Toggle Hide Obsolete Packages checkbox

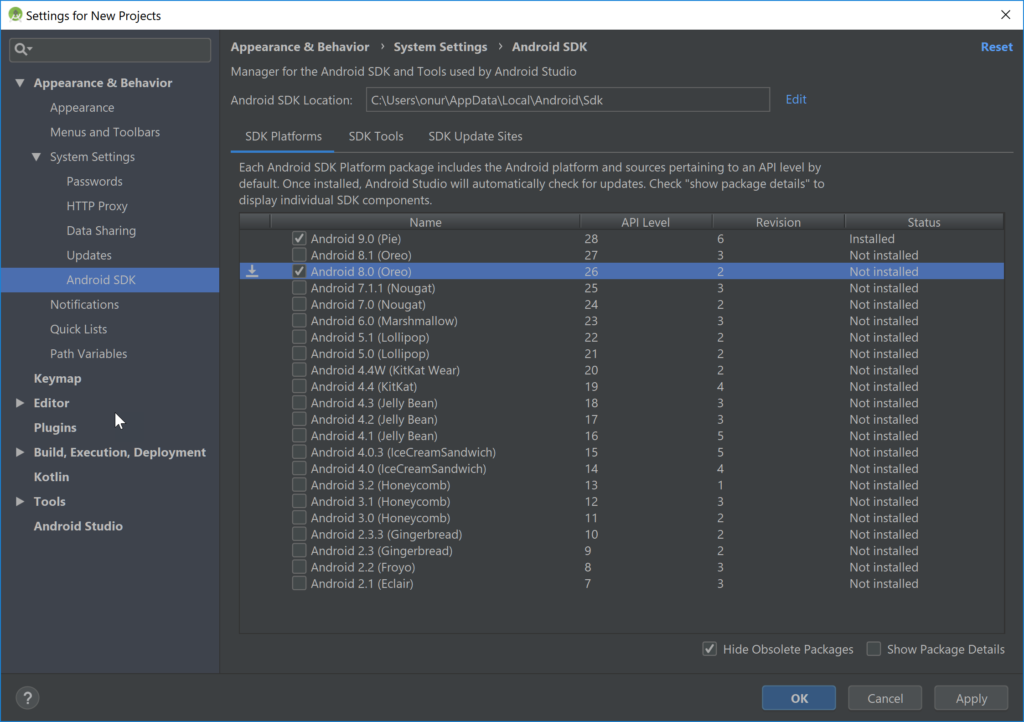709,649
